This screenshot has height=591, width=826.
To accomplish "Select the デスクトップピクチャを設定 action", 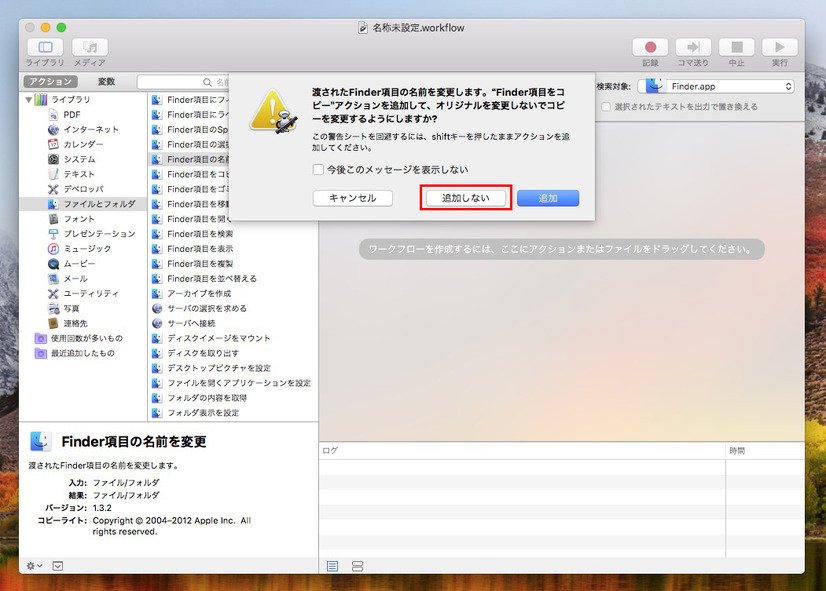I will 219,368.
